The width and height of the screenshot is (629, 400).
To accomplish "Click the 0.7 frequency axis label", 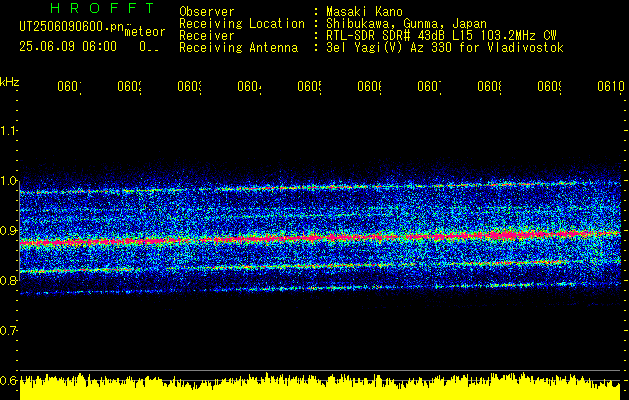I will click(8, 331).
